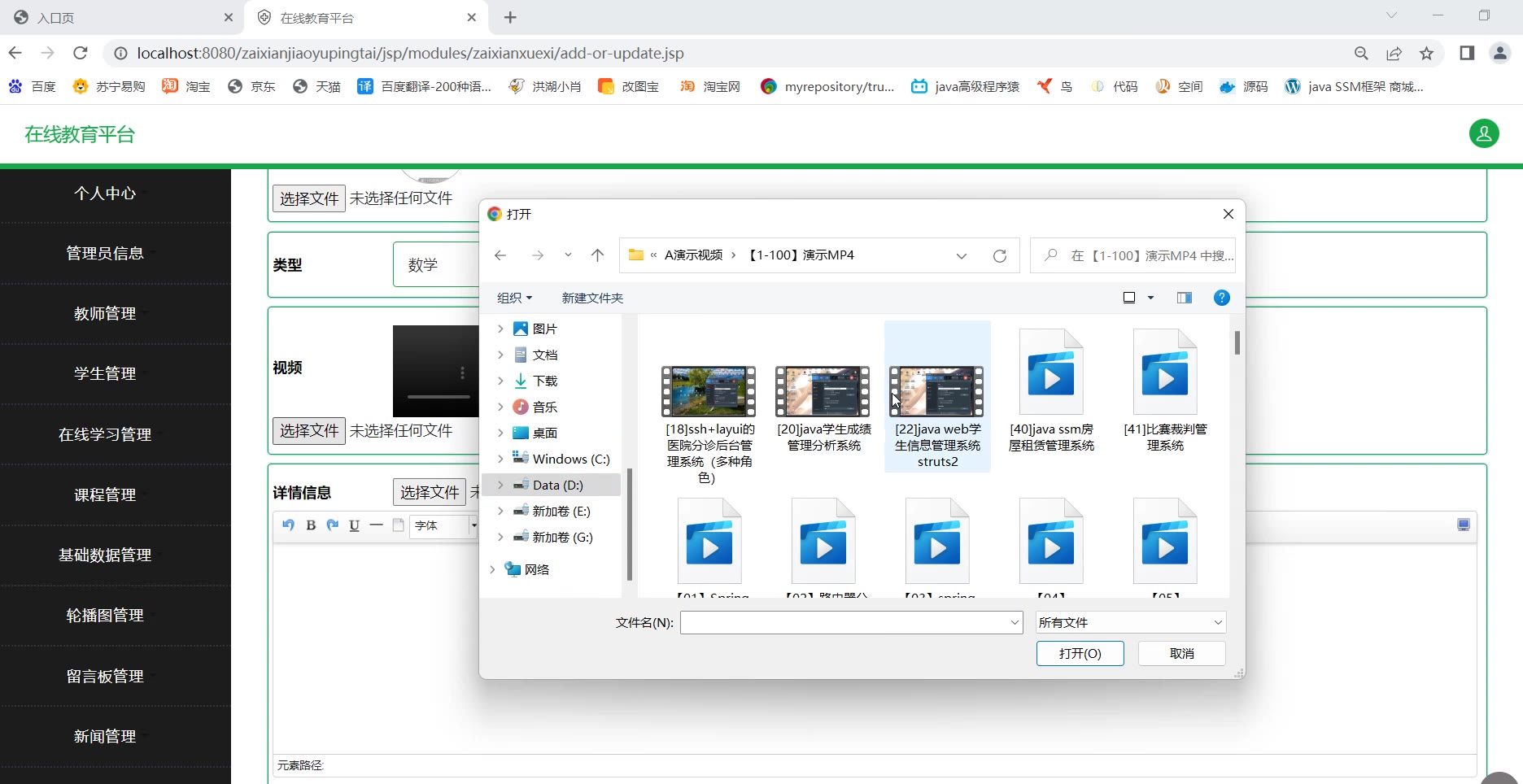This screenshot has height=784, width=1523.
Task: Click the bold B editor icon
Action: click(x=310, y=525)
